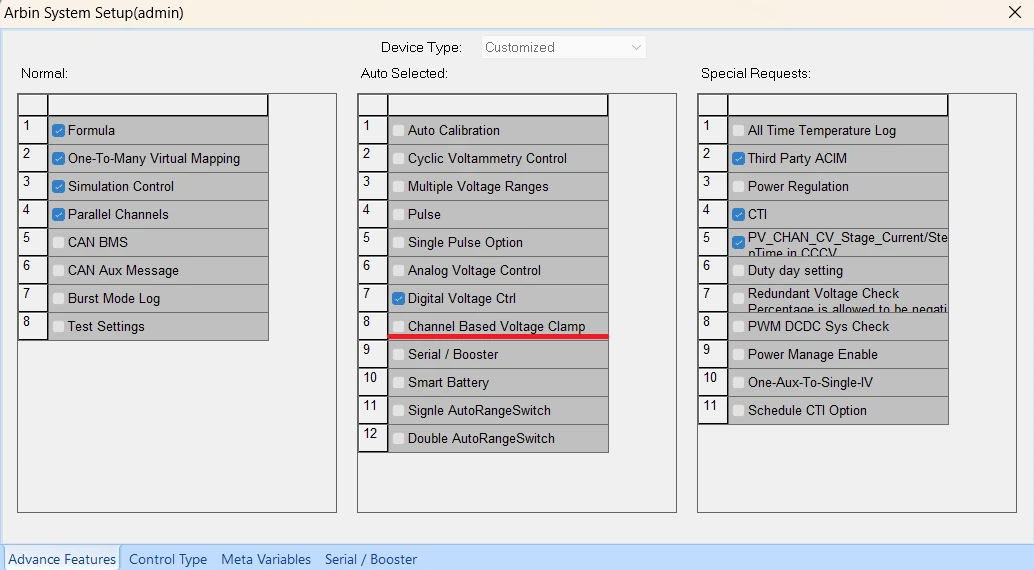Screen dimensions: 1034x570
Task: Open the Device Type dropdown
Action: point(563,48)
